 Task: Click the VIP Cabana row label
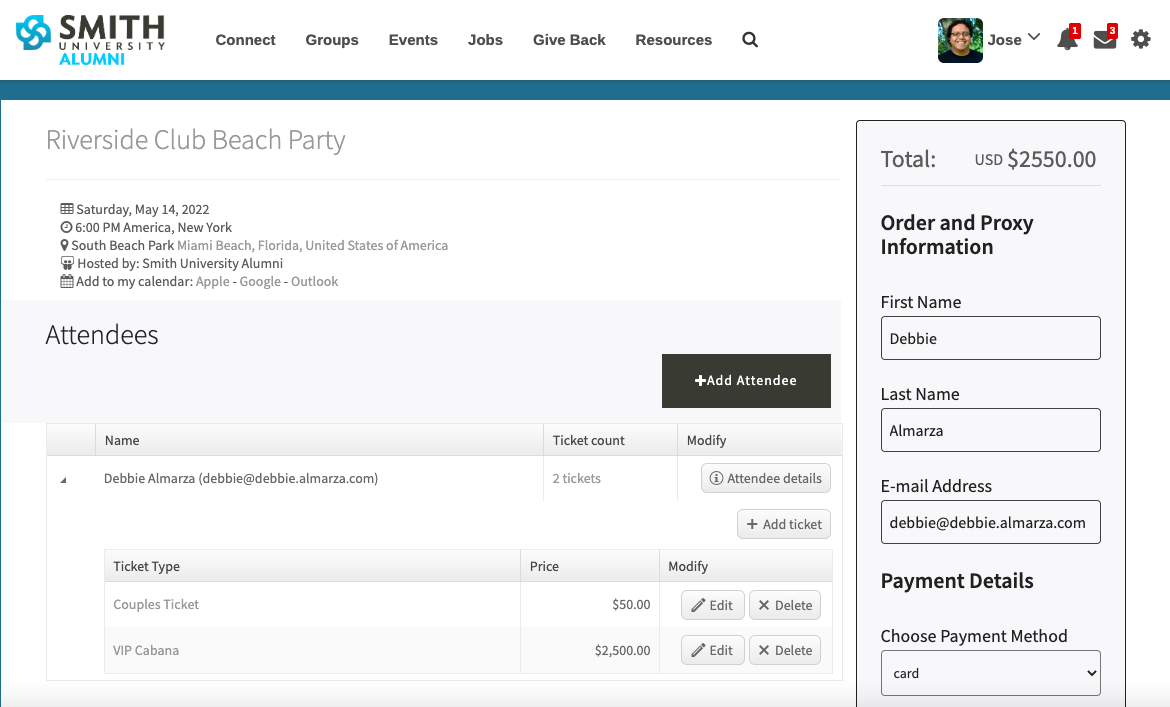click(146, 650)
